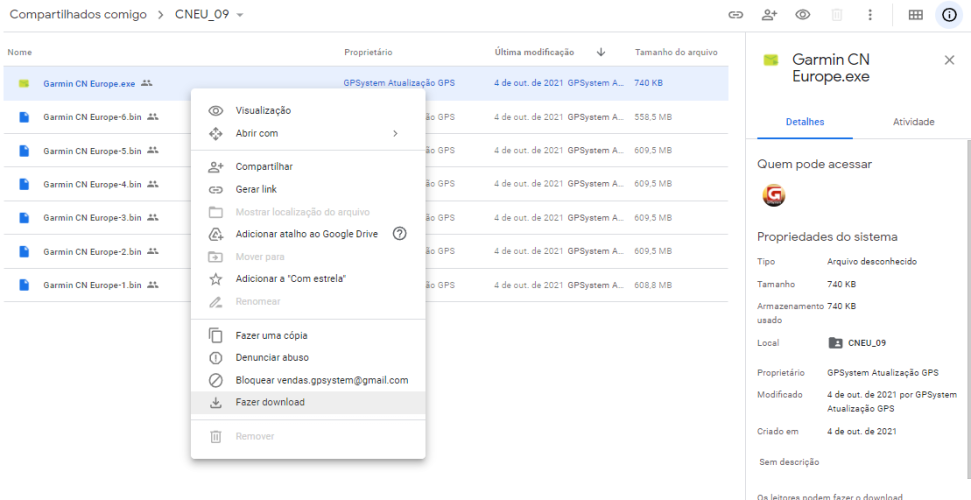The height and width of the screenshot is (500, 971).
Task: Switch to the Atividade tab
Action: pyautogui.click(x=913, y=122)
